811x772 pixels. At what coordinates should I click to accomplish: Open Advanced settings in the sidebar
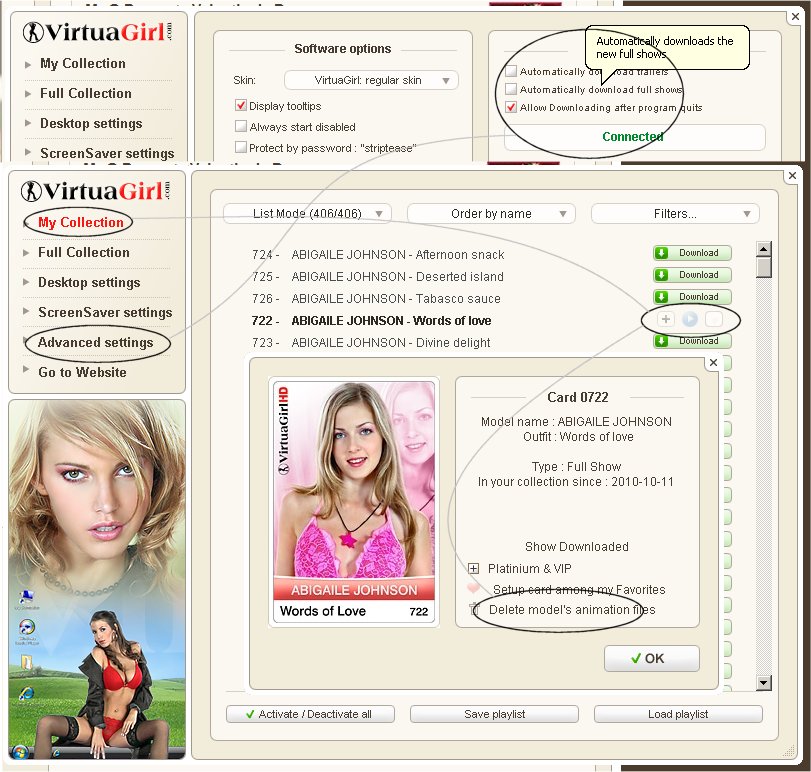tap(96, 342)
